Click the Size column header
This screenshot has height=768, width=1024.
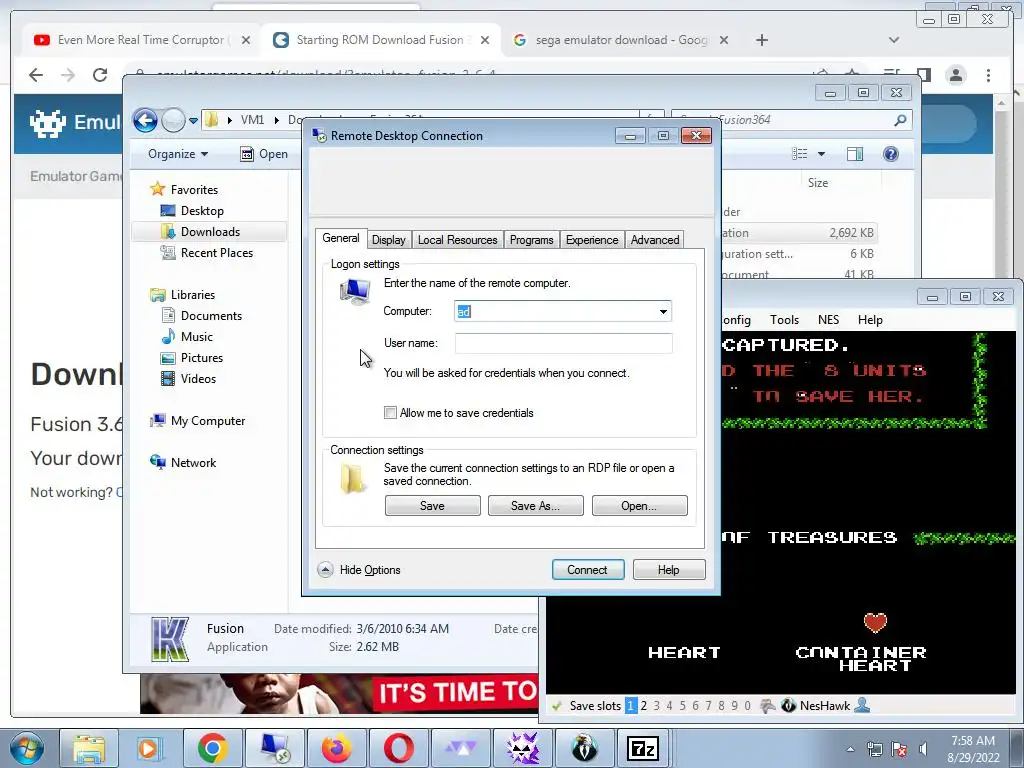818,183
